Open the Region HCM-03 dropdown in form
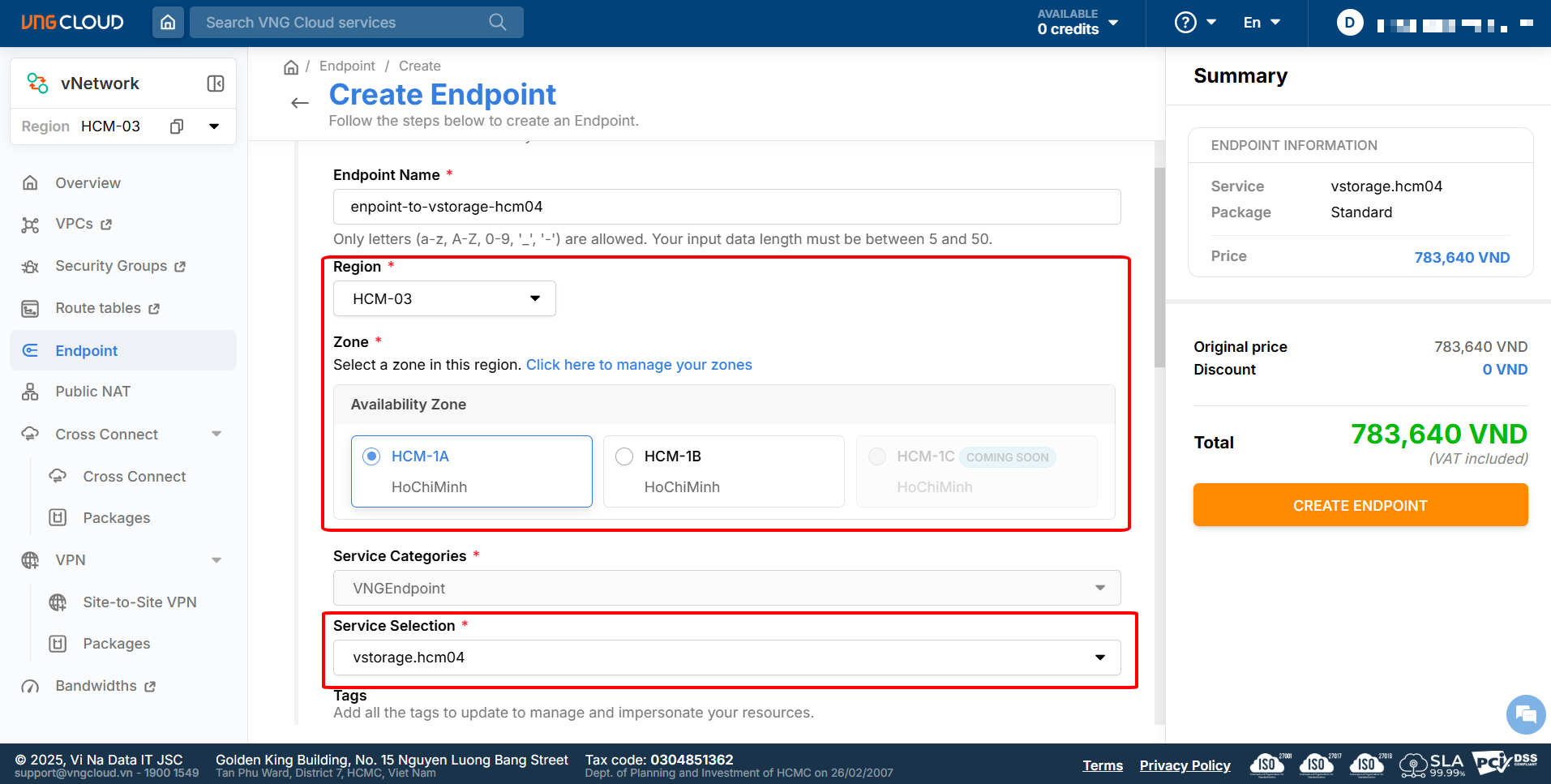This screenshot has width=1551, height=784. (x=444, y=299)
